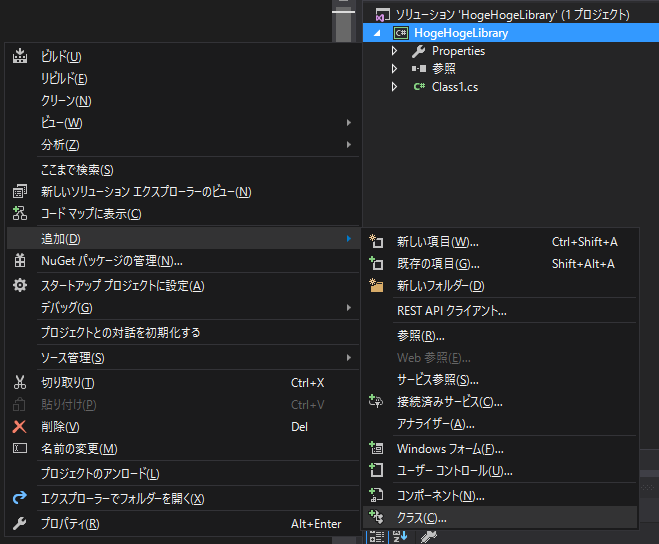The width and height of the screenshot is (659, 544).
Task: Expand the Properties tree node
Action: 394,51
